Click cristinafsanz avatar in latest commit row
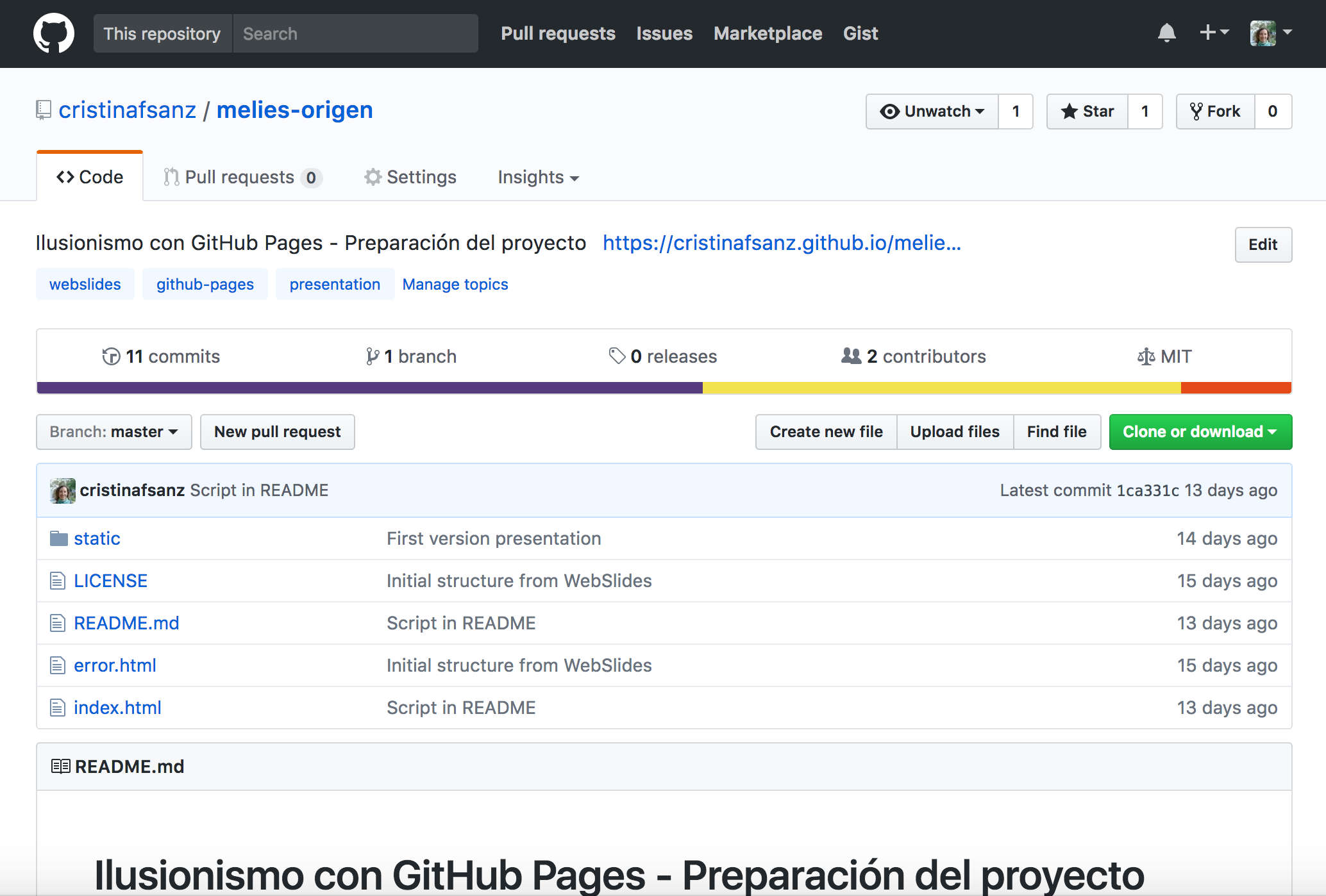This screenshot has width=1326, height=896. pyautogui.click(x=63, y=491)
